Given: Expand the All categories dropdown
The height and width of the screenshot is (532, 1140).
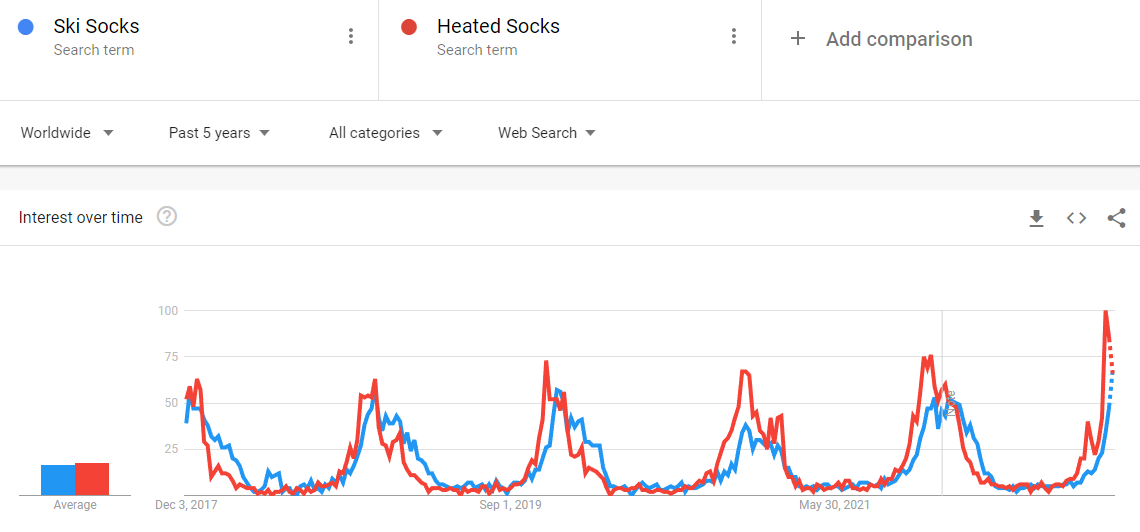Looking at the screenshot, I should point(385,133).
